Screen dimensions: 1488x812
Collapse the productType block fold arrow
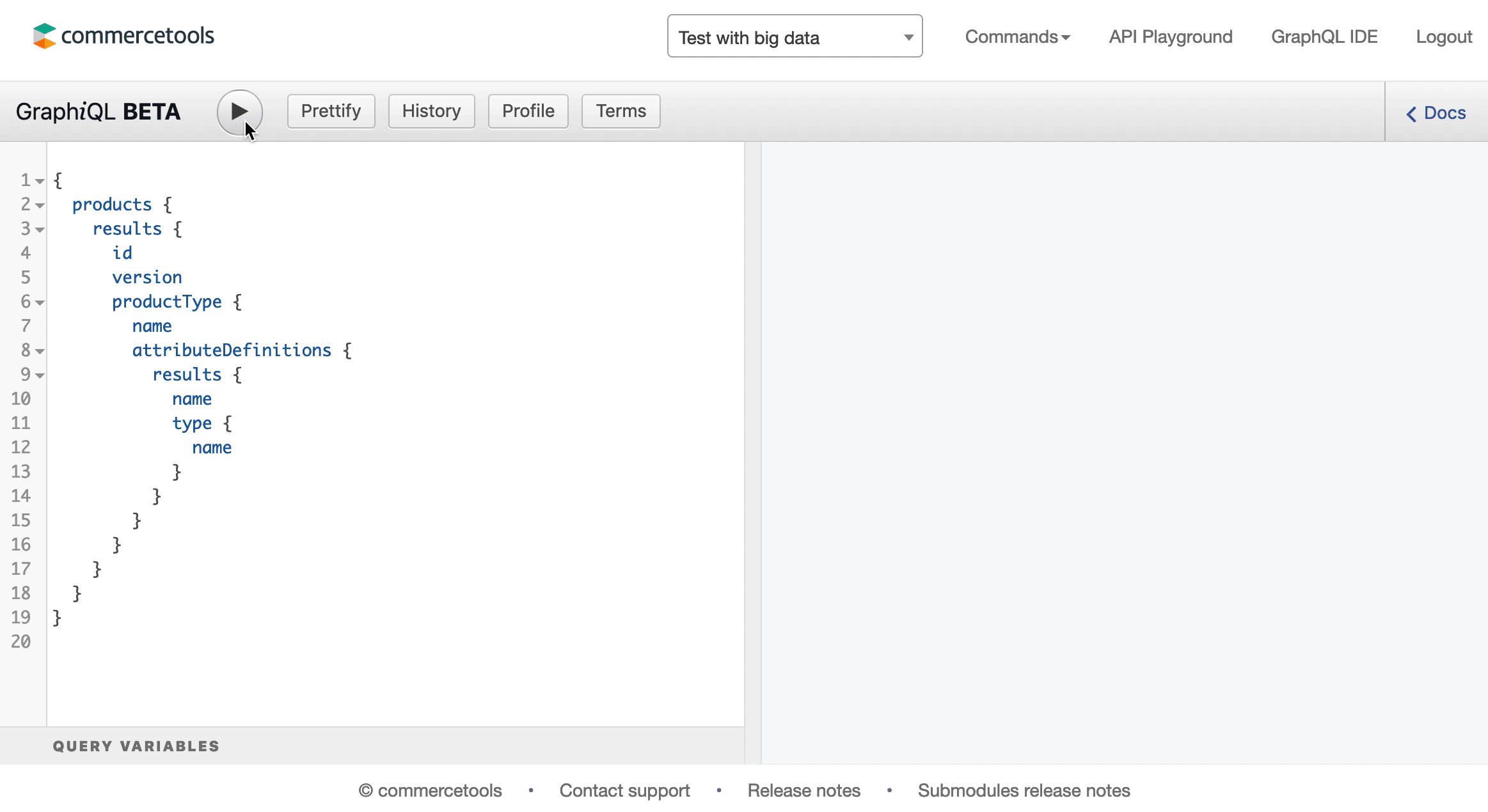pyautogui.click(x=41, y=302)
